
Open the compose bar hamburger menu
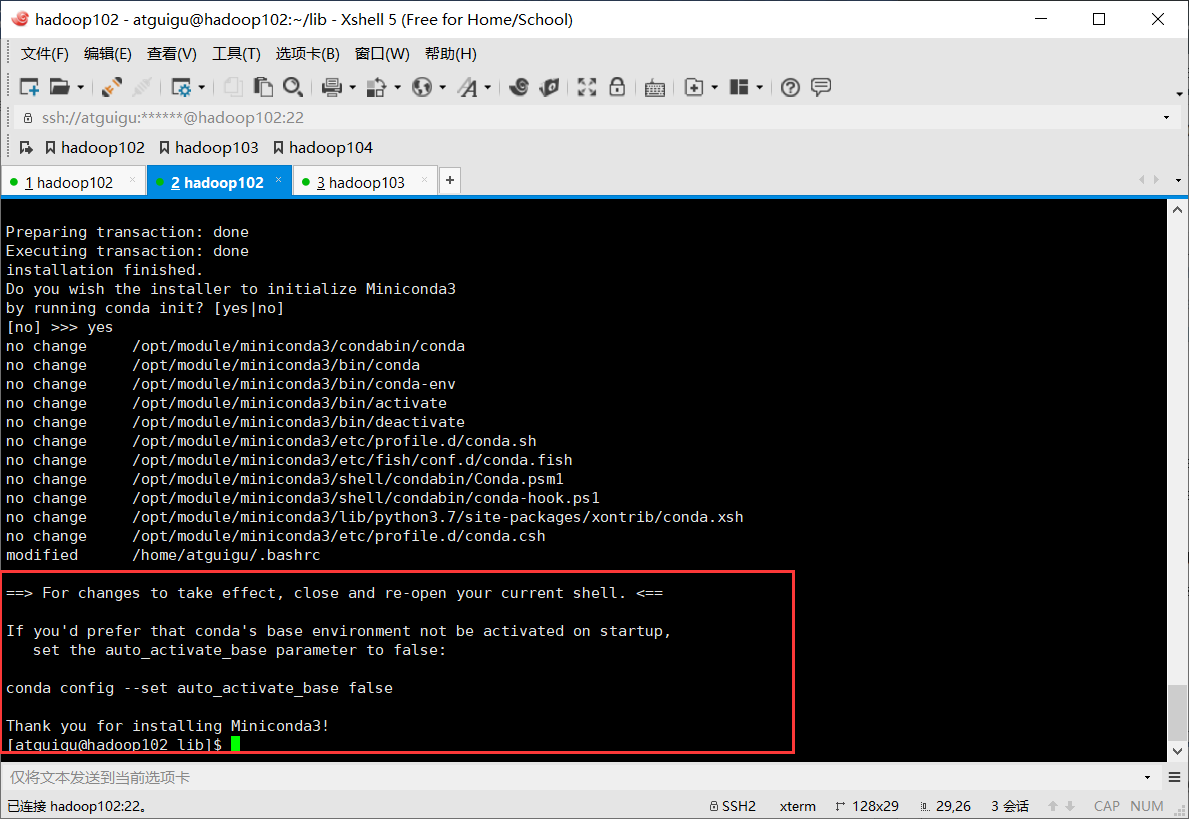tap(1175, 777)
